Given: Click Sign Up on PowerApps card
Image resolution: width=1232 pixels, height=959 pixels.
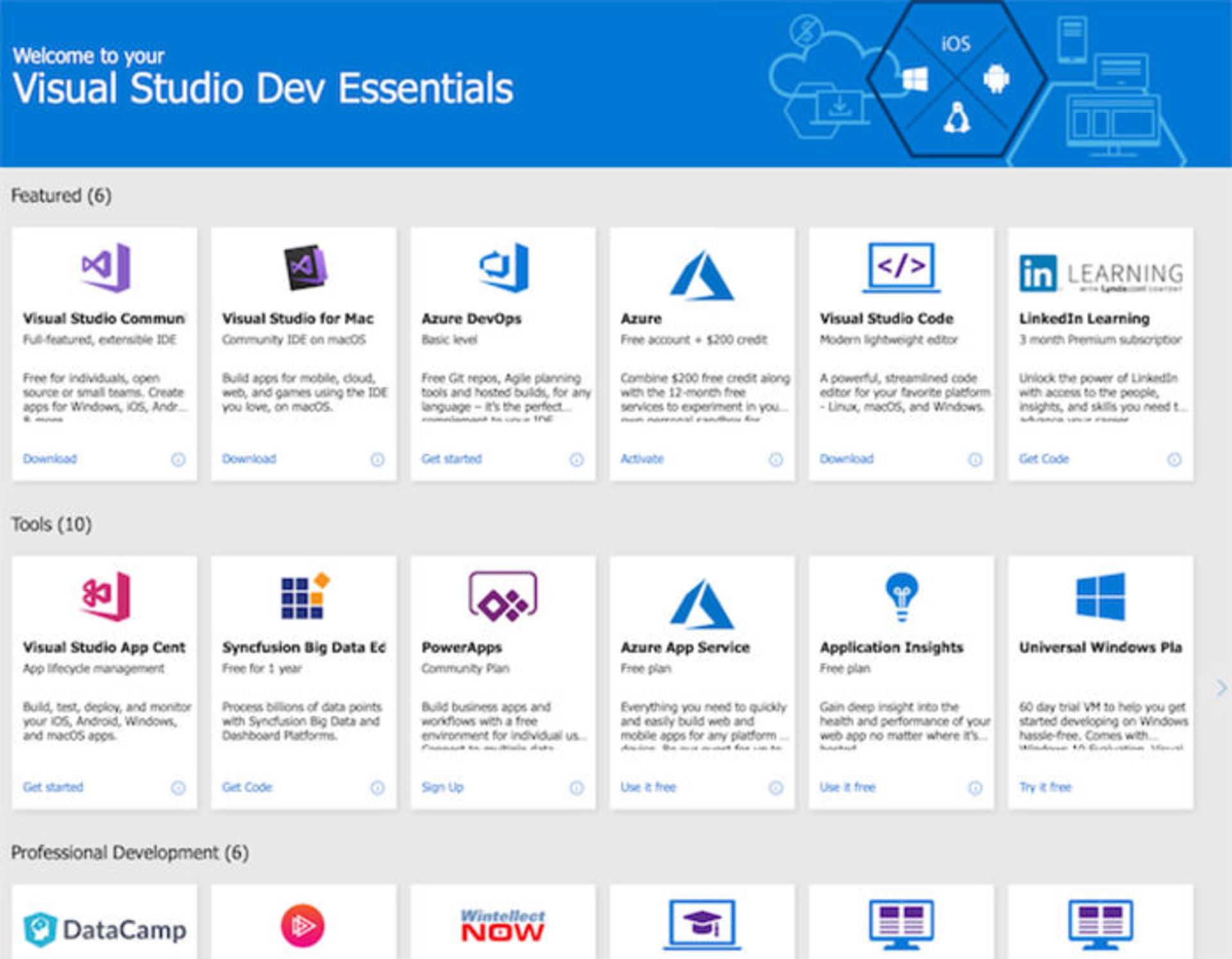Looking at the screenshot, I should point(443,787).
